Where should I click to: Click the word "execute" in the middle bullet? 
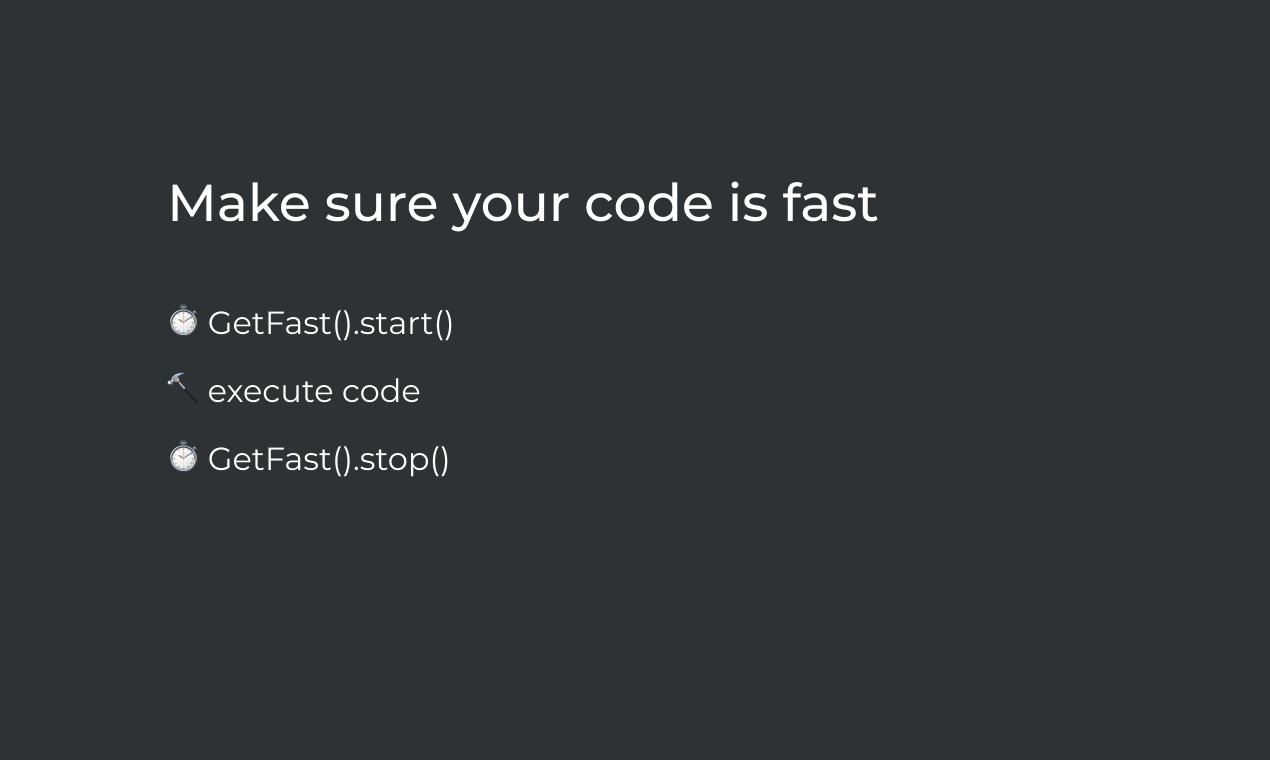pyautogui.click(x=268, y=391)
